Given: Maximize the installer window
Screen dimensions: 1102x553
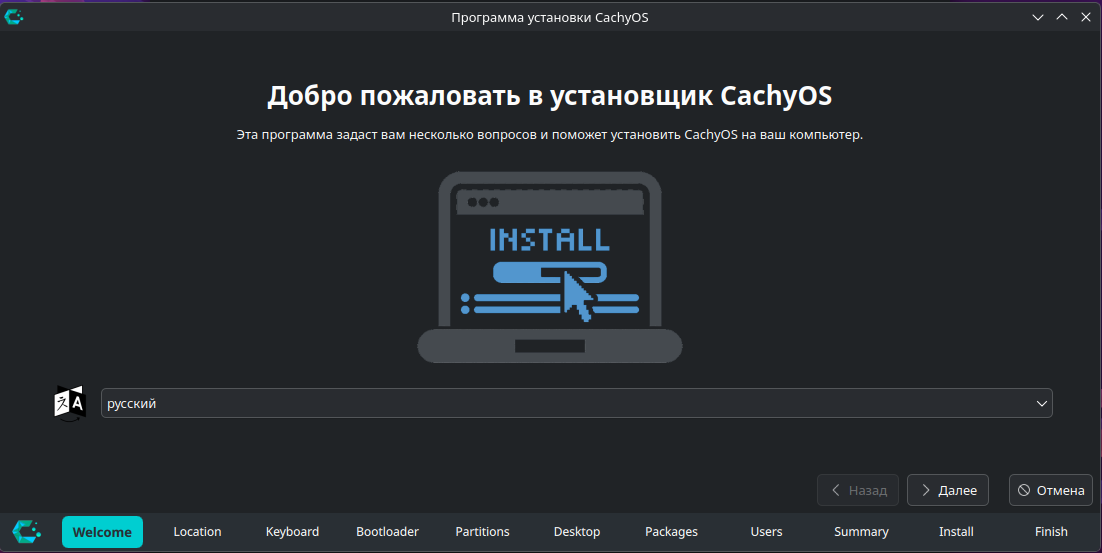Looking at the screenshot, I should [1062, 17].
